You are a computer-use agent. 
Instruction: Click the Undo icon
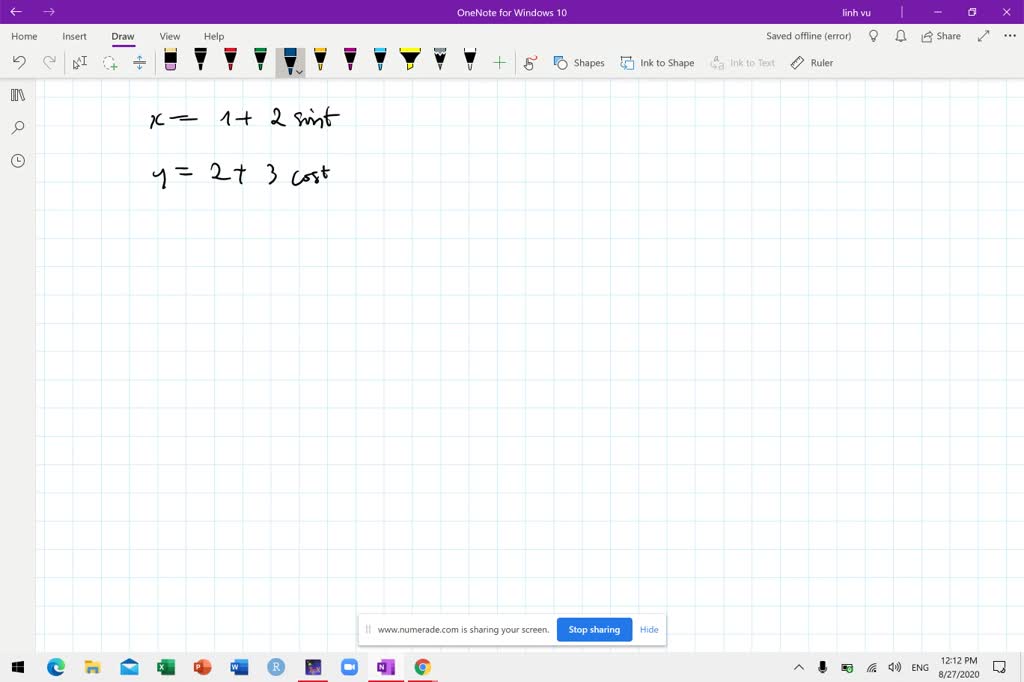[18, 62]
